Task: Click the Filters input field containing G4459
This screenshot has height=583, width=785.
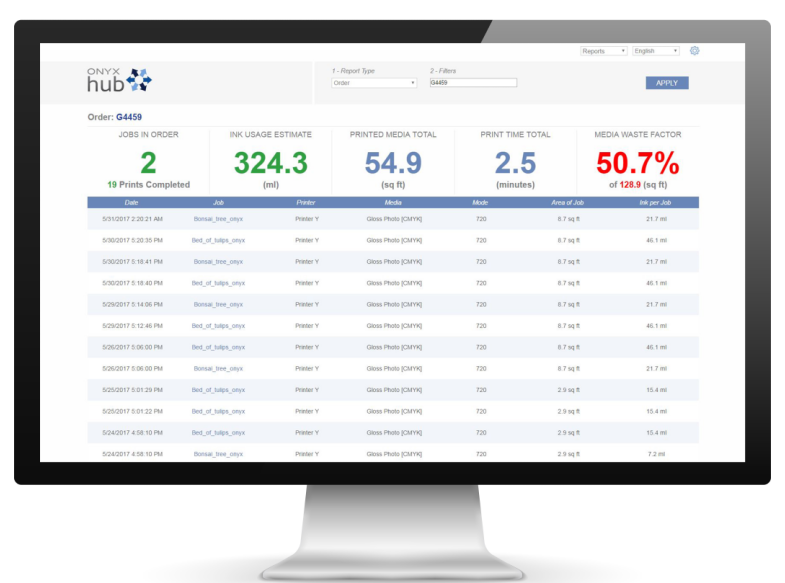Action: coord(472,83)
